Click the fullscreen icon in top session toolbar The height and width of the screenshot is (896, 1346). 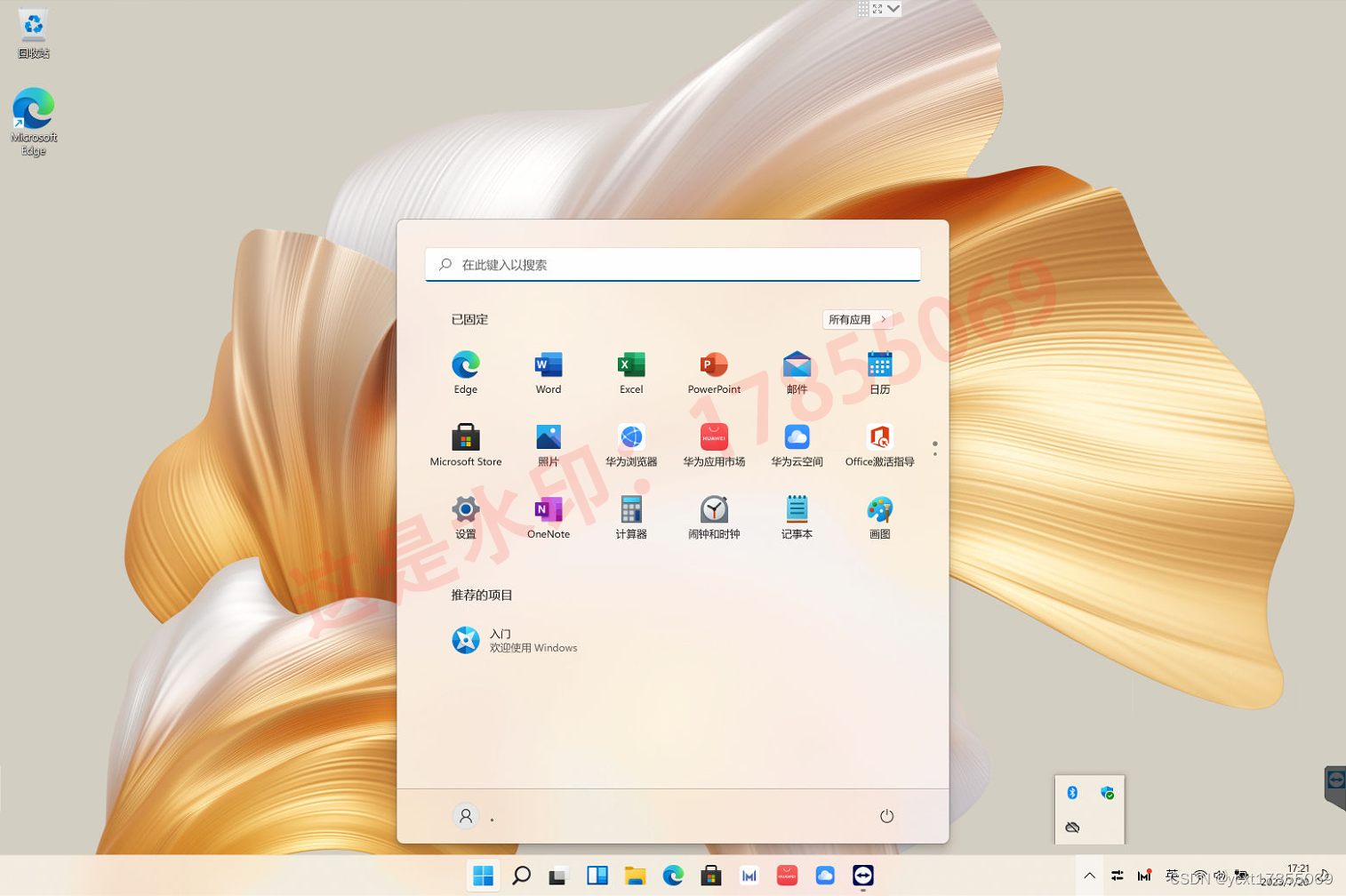(877, 8)
